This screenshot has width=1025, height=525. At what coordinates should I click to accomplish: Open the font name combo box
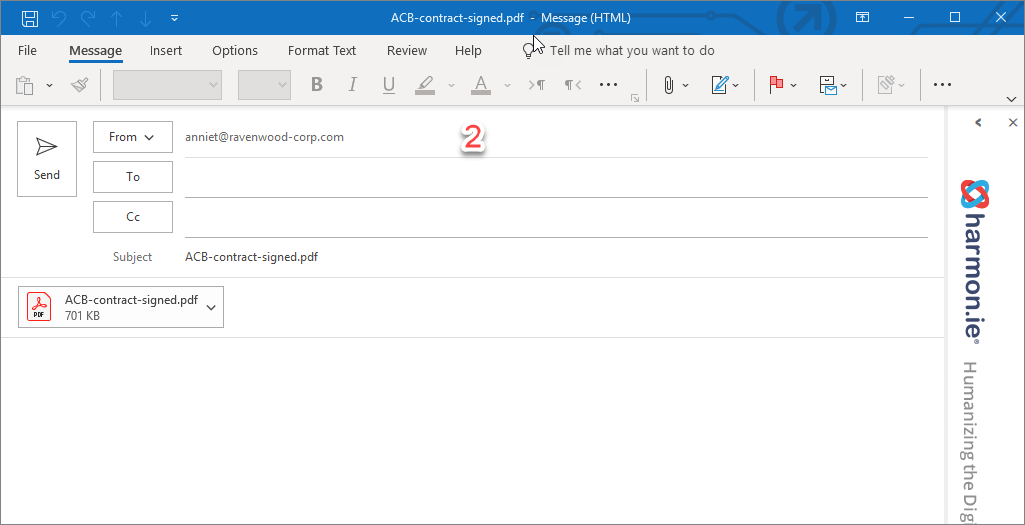pyautogui.click(x=167, y=85)
